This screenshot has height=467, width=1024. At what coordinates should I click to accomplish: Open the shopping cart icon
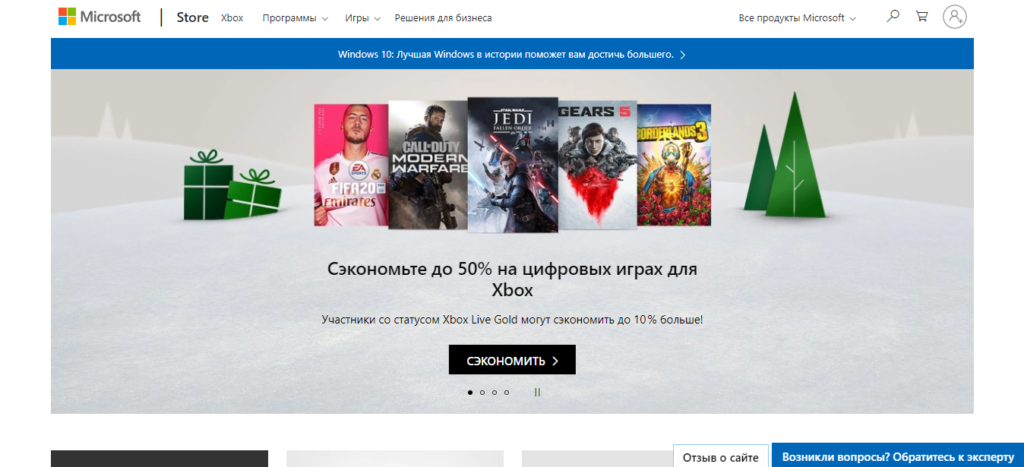pyautogui.click(x=922, y=17)
